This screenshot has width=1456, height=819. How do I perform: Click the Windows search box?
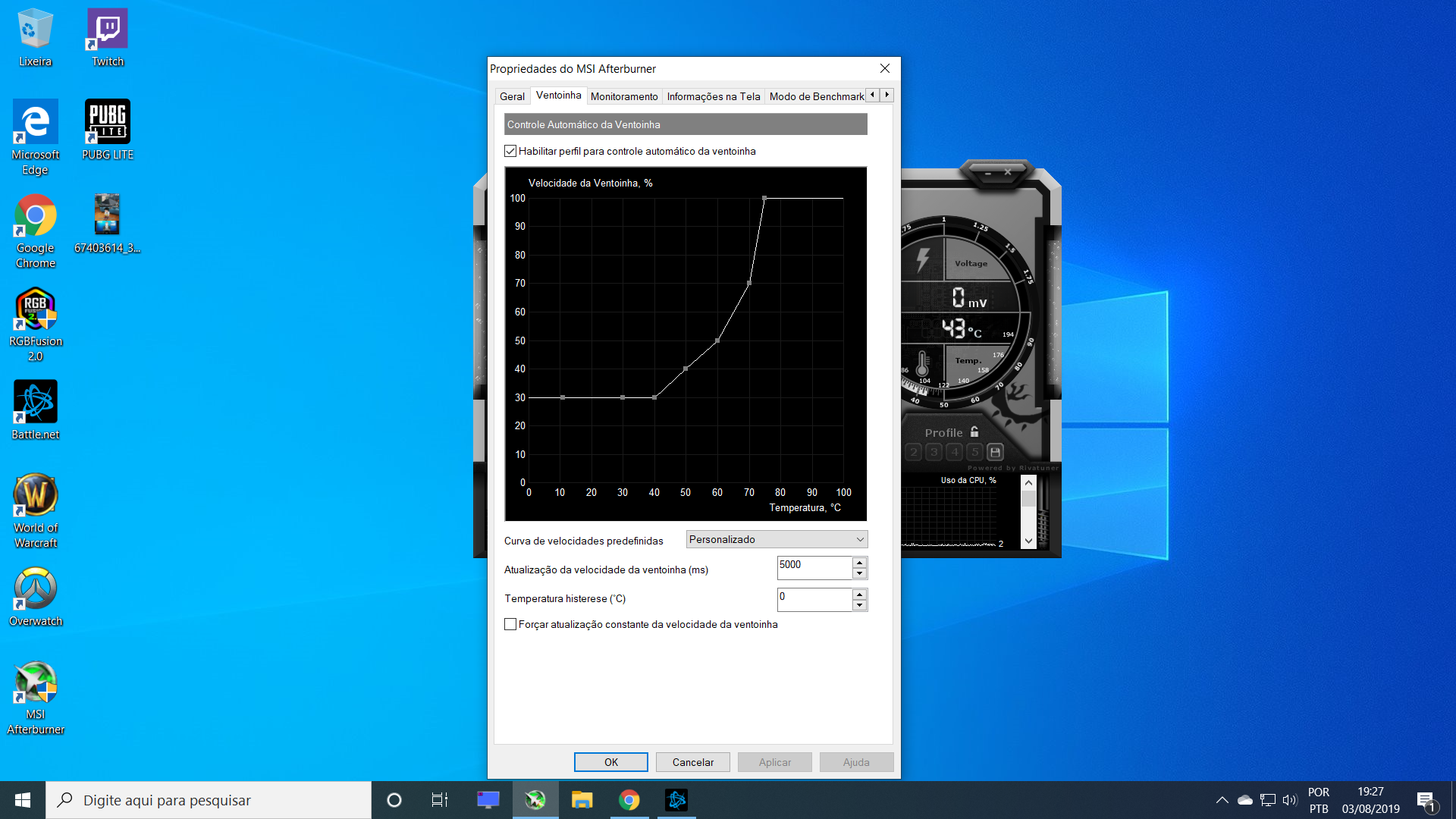[209, 800]
